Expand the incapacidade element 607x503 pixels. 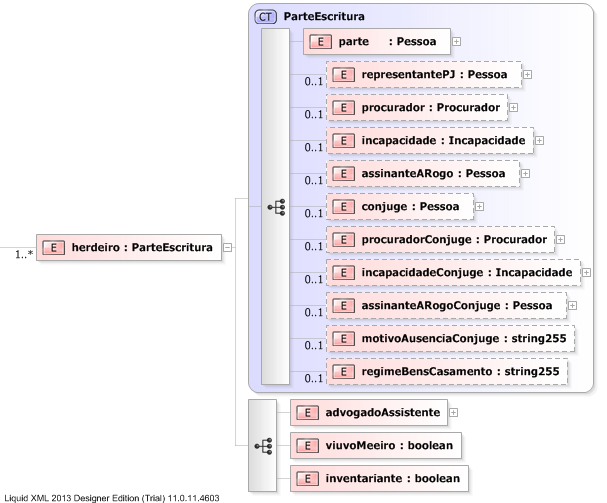[x=540, y=141]
